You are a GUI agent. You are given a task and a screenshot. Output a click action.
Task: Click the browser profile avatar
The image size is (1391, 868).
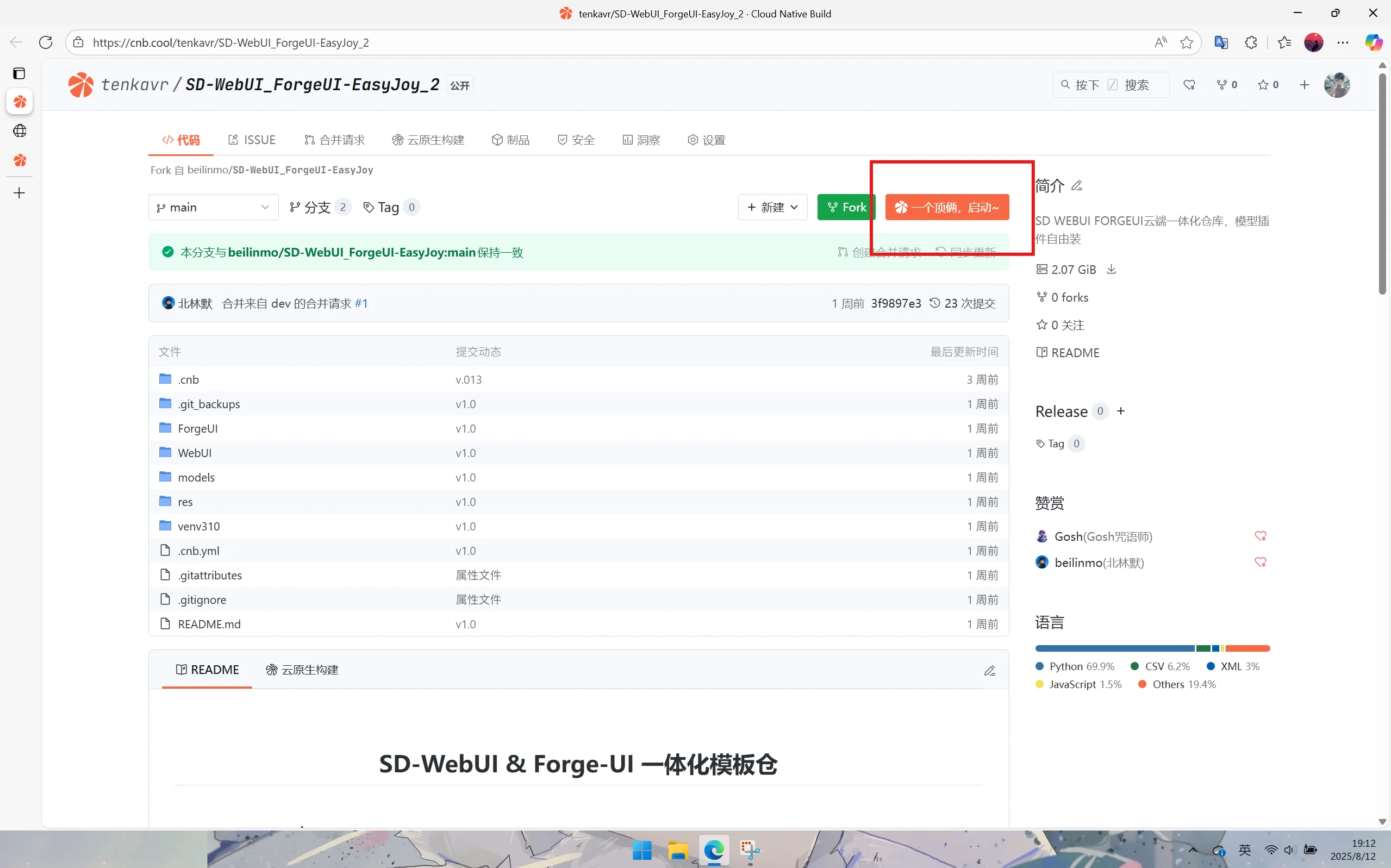(1313, 42)
